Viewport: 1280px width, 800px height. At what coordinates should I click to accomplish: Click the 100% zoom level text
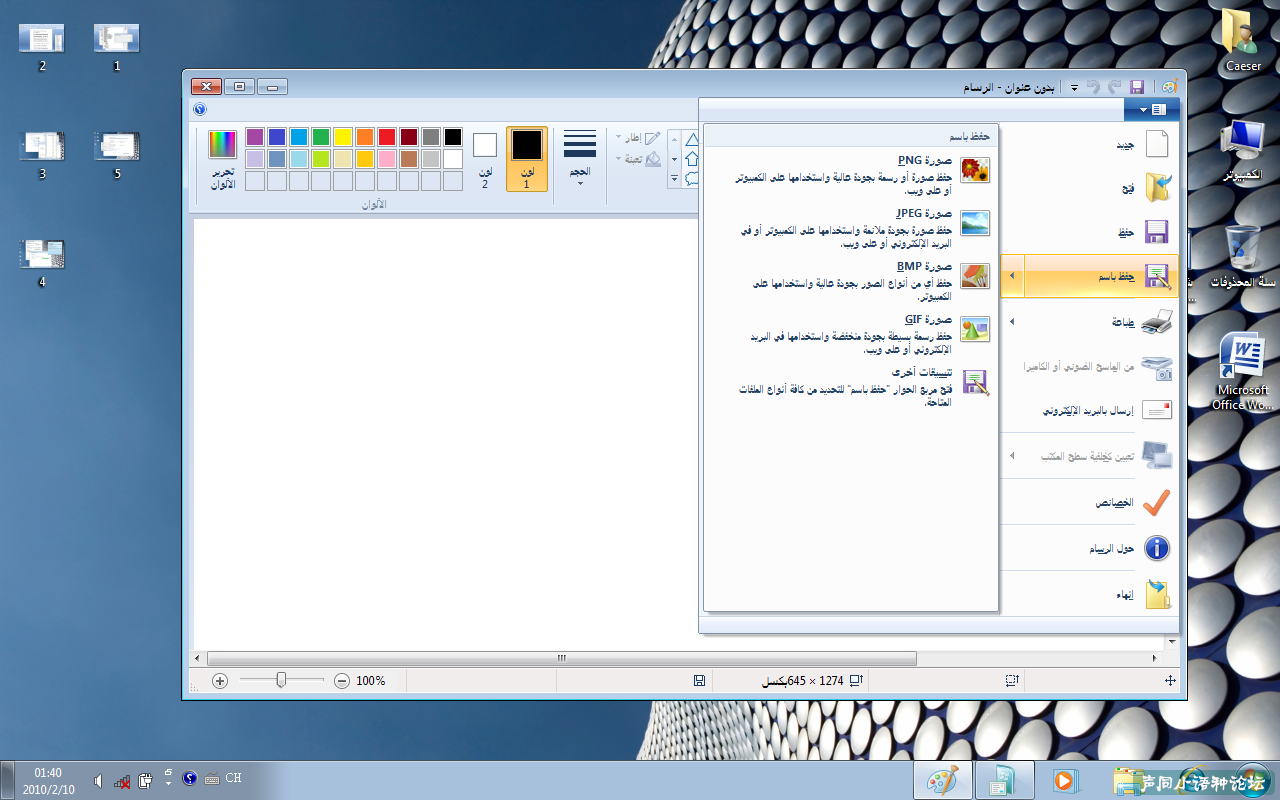coord(371,681)
